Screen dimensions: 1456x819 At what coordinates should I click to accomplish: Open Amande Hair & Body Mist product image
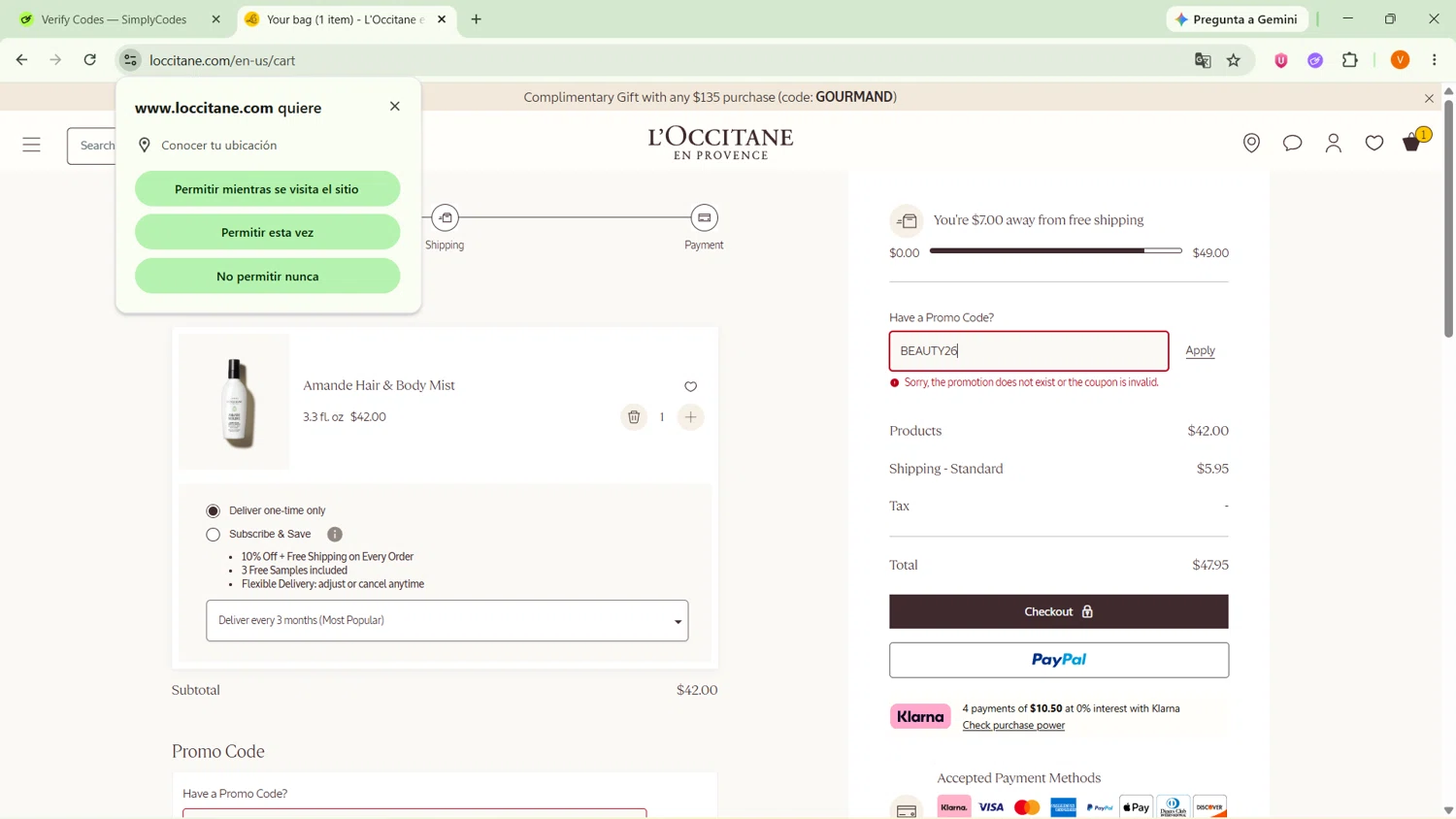[234, 402]
